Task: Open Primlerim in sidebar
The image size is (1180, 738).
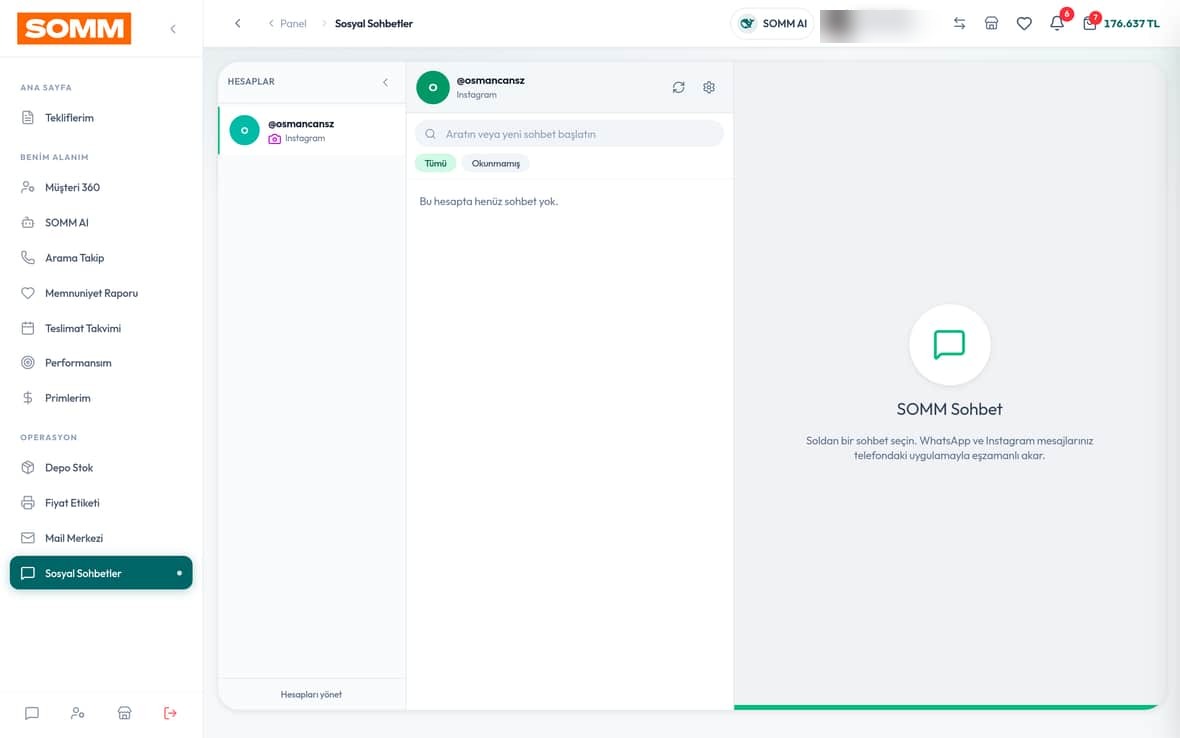Action: 101,398
